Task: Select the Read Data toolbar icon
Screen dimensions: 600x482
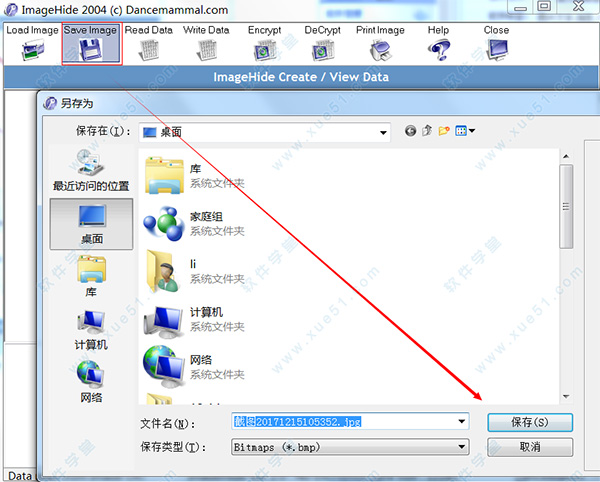Action: click(x=148, y=50)
